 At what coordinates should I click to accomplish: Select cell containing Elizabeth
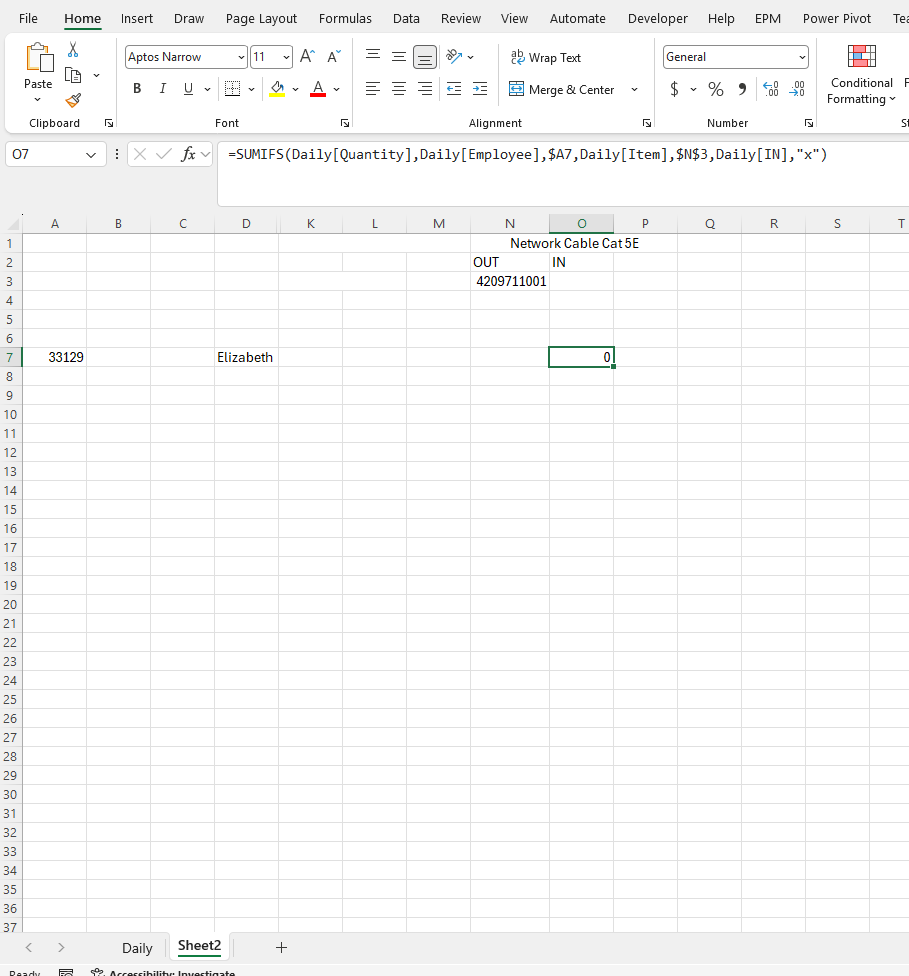[x=247, y=357]
